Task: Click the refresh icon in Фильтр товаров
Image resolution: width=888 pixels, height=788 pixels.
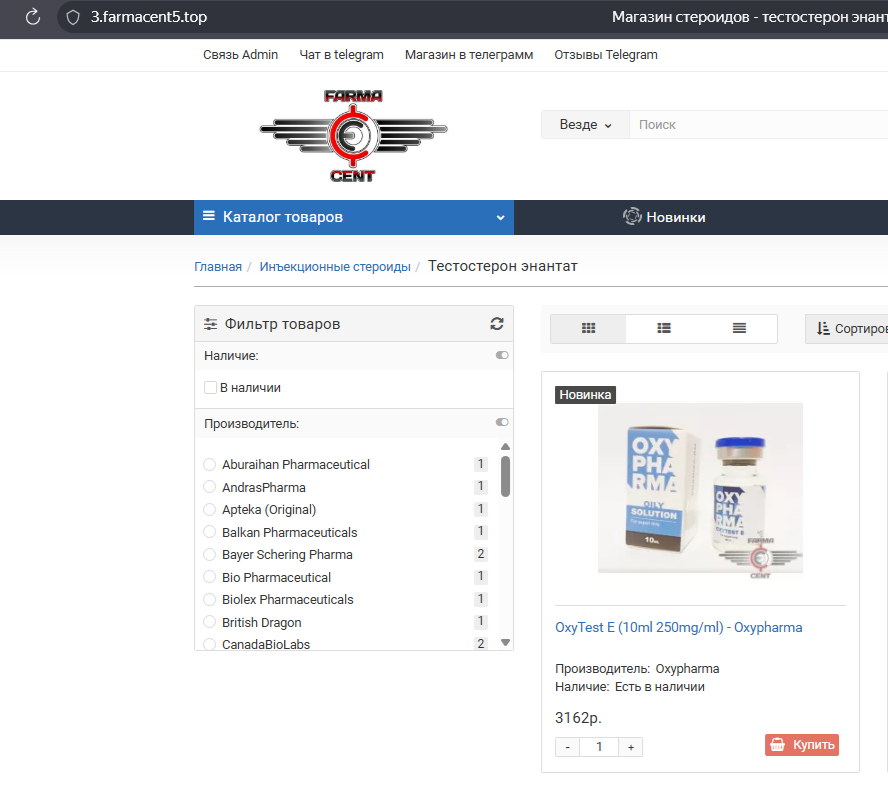Action: (496, 324)
